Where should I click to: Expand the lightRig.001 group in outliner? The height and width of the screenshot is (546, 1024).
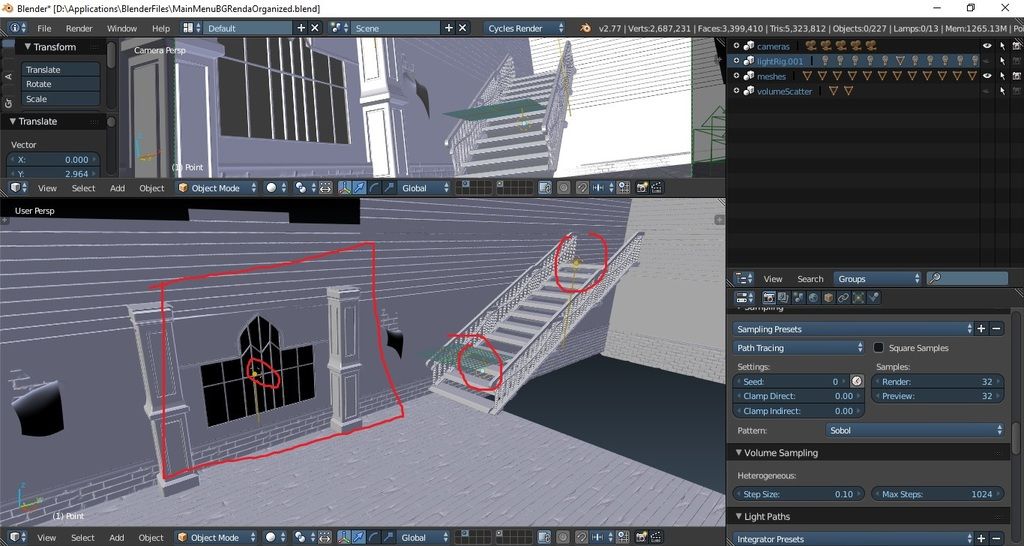737,61
